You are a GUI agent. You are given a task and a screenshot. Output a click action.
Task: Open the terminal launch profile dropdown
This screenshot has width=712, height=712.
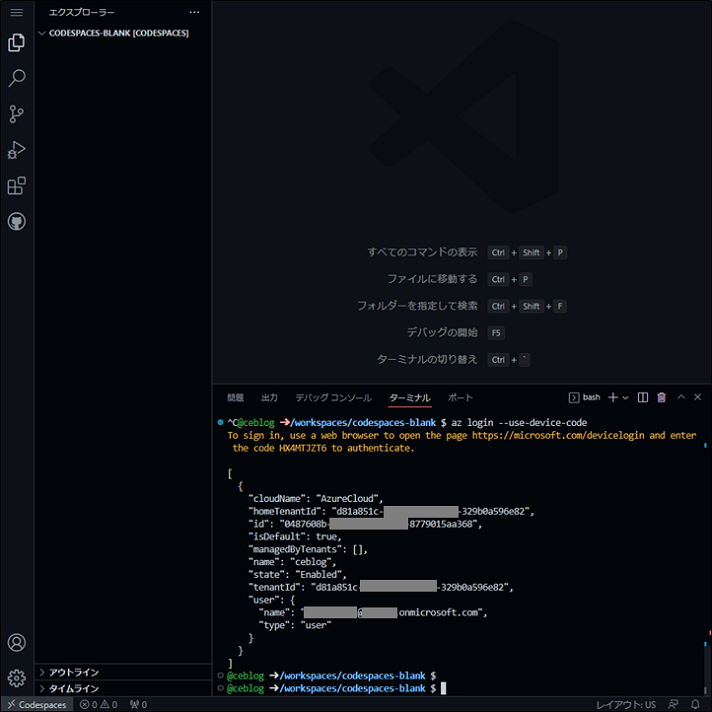tap(626, 398)
